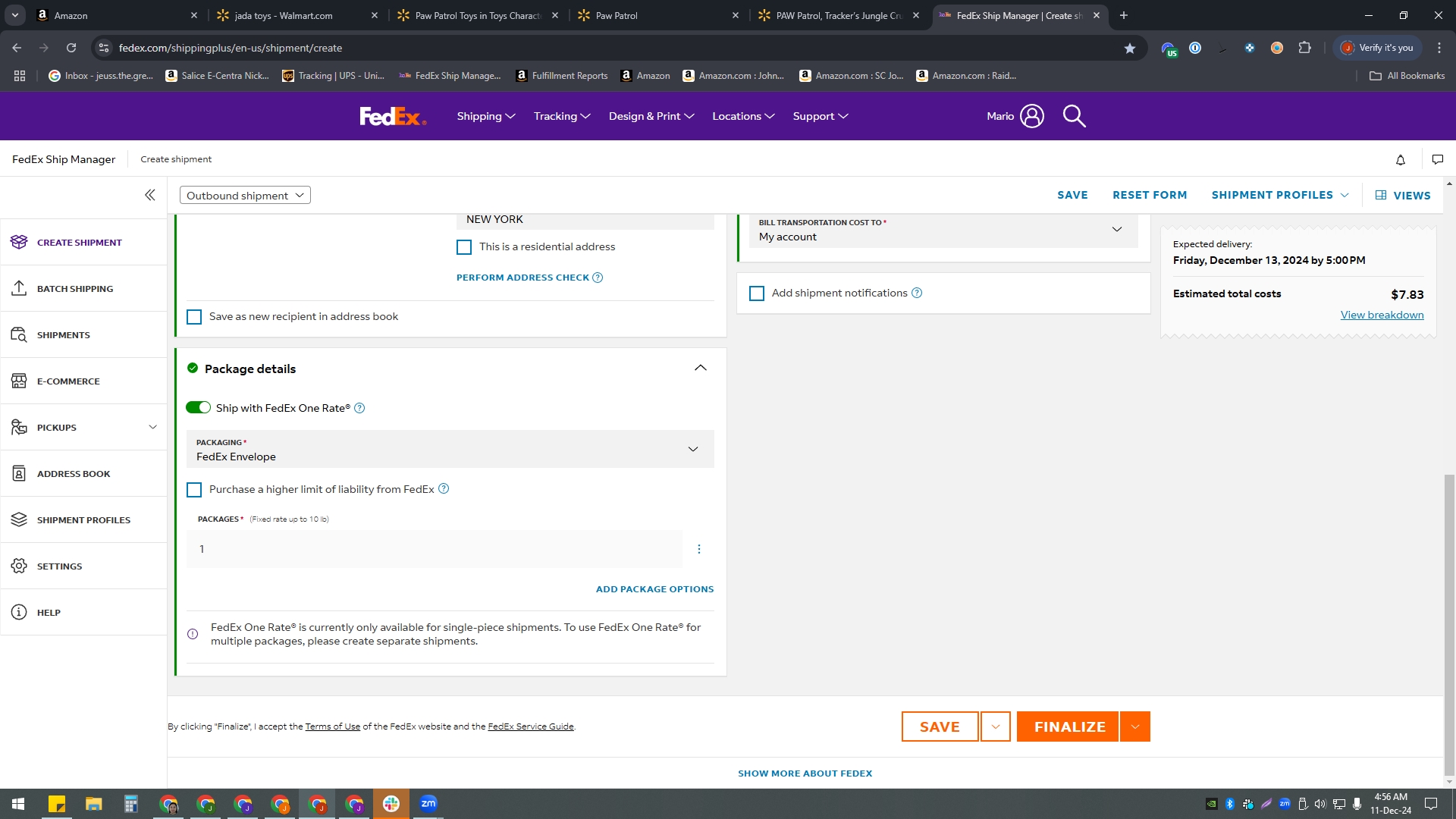Open the Finalize button dropdown arrow
Viewport: 1456px width, 819px height.
click(x=1135, y=726)
